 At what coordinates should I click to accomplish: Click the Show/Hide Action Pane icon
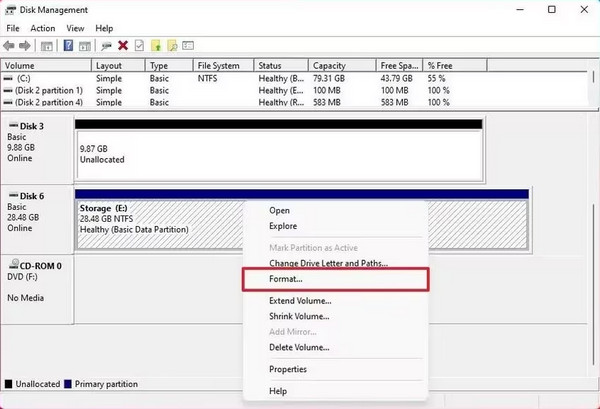click(x=85, y=46)
